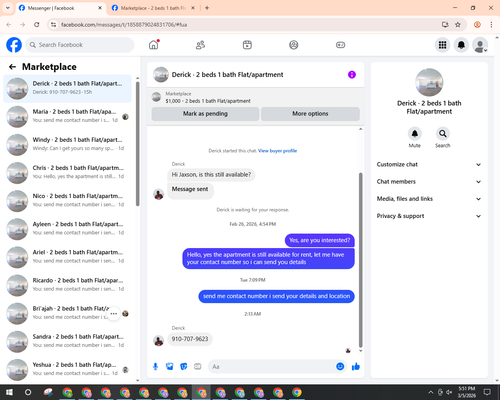Click More options button
The image size is (500, 400).
tap(310, 114)
